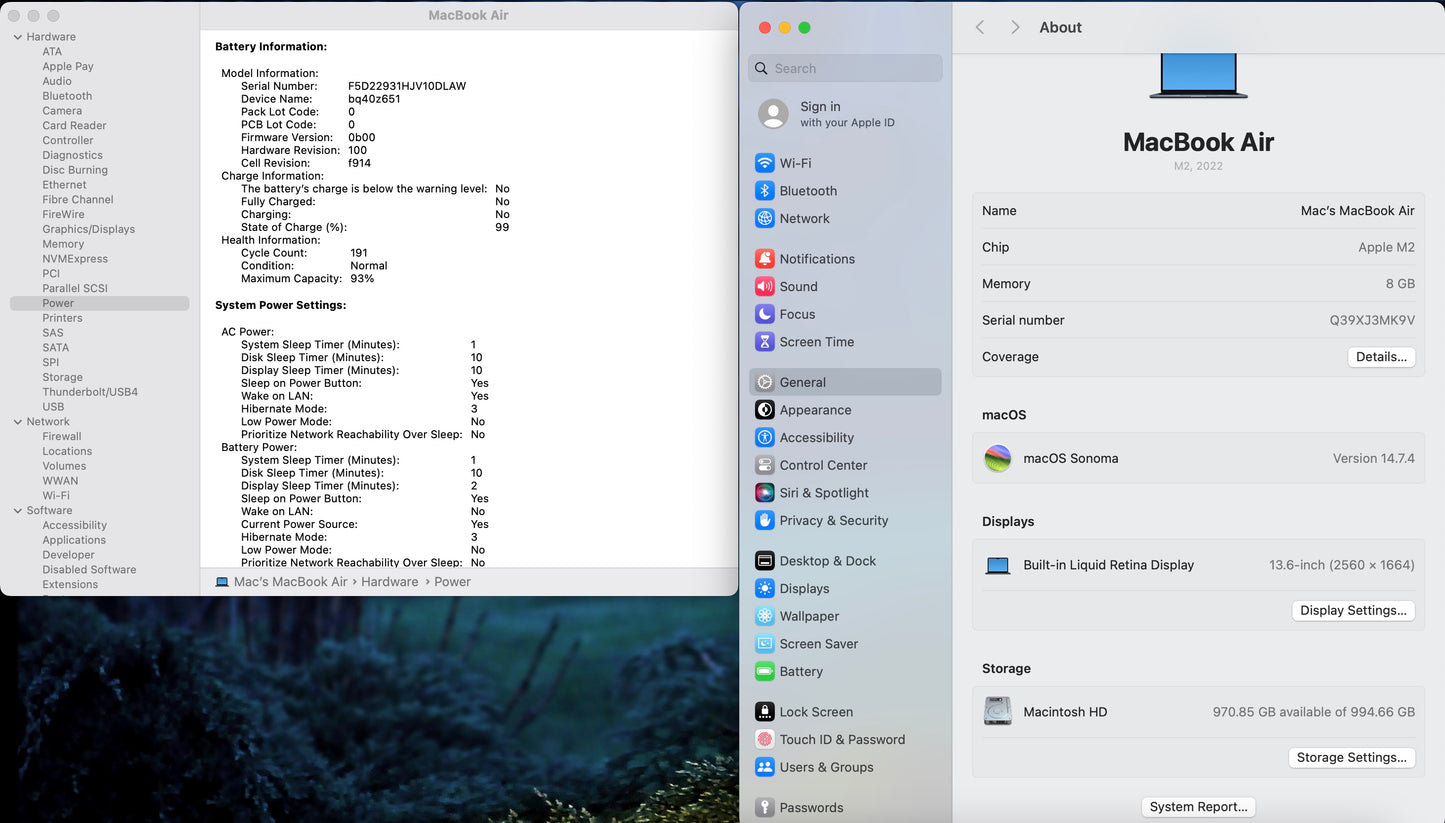Screen dimensions: 1445x823
Task: Open Sound speaker icon in Settings
Action: coord(765,286)
